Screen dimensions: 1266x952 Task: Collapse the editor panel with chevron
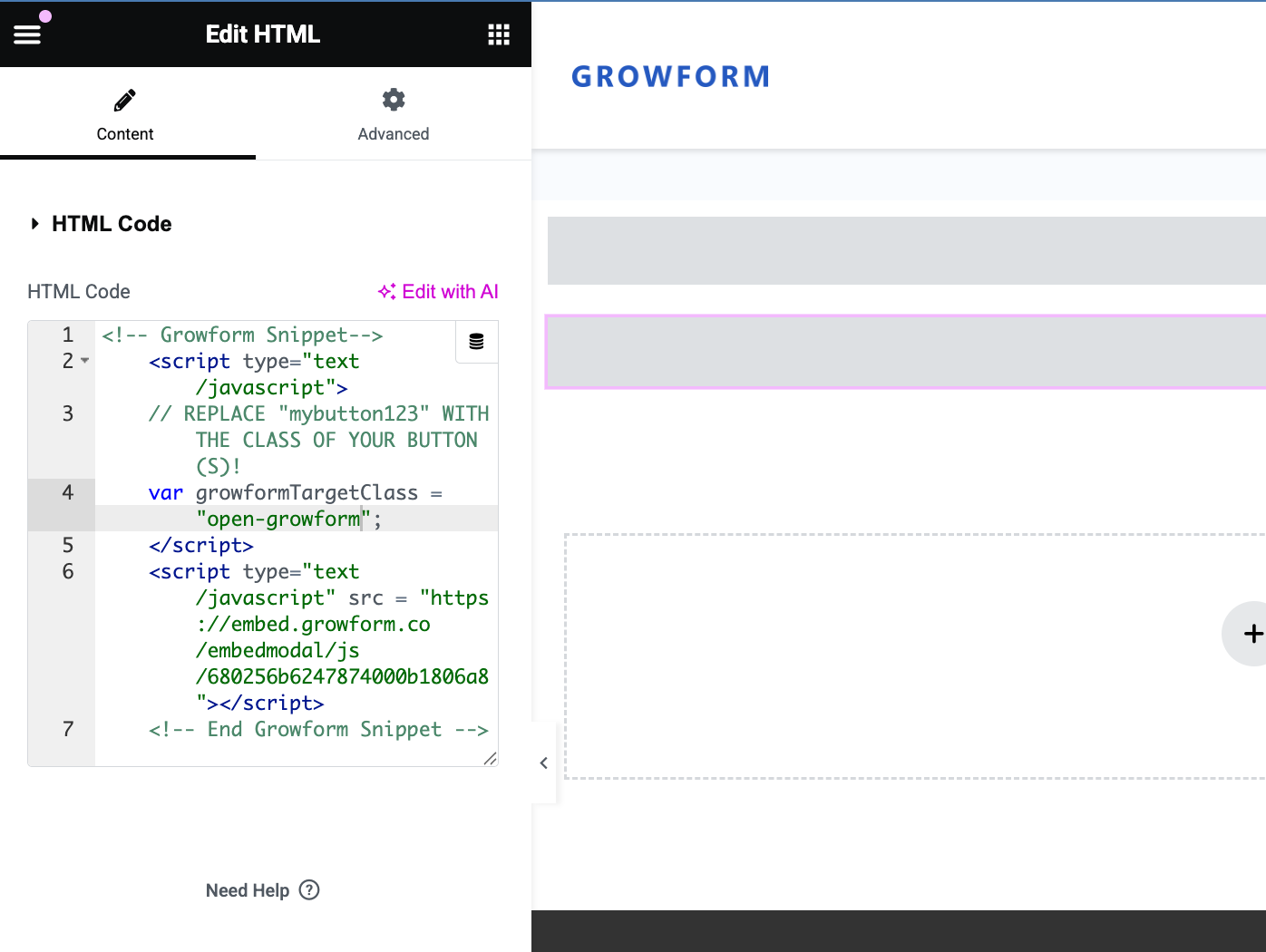tap(543, 763)
